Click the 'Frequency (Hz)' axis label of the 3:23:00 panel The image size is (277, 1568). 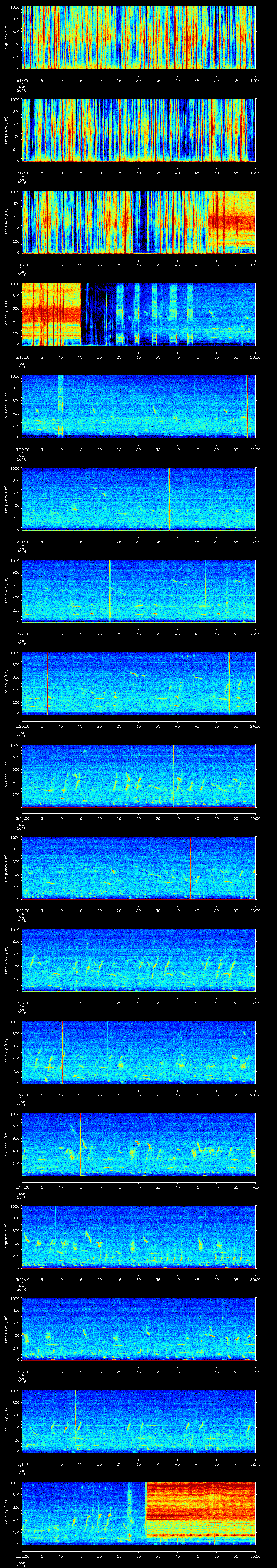6,683
